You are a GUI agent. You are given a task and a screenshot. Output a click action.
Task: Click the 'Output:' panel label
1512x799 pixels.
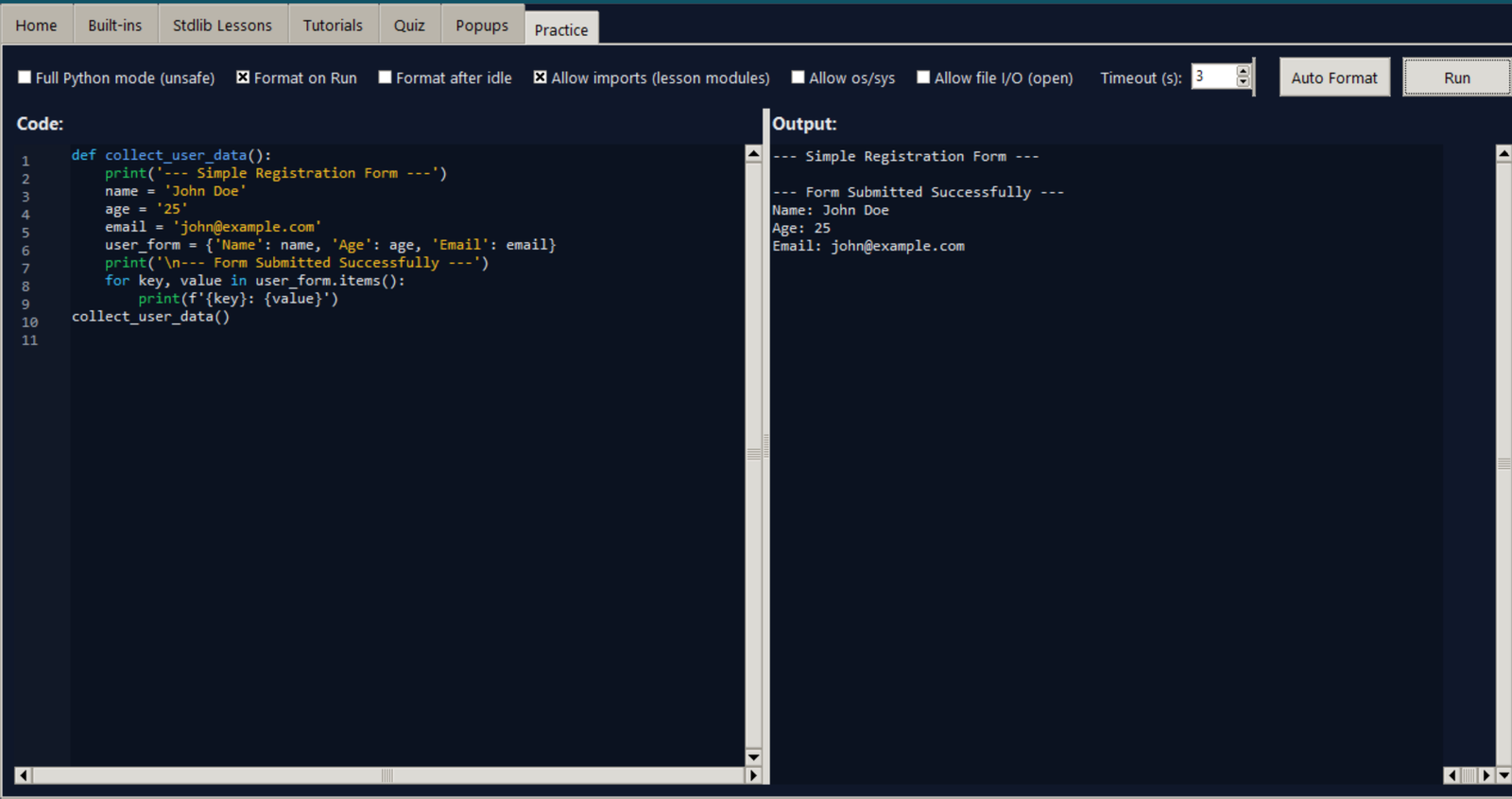pyautogui.click(x=804, y=124)
